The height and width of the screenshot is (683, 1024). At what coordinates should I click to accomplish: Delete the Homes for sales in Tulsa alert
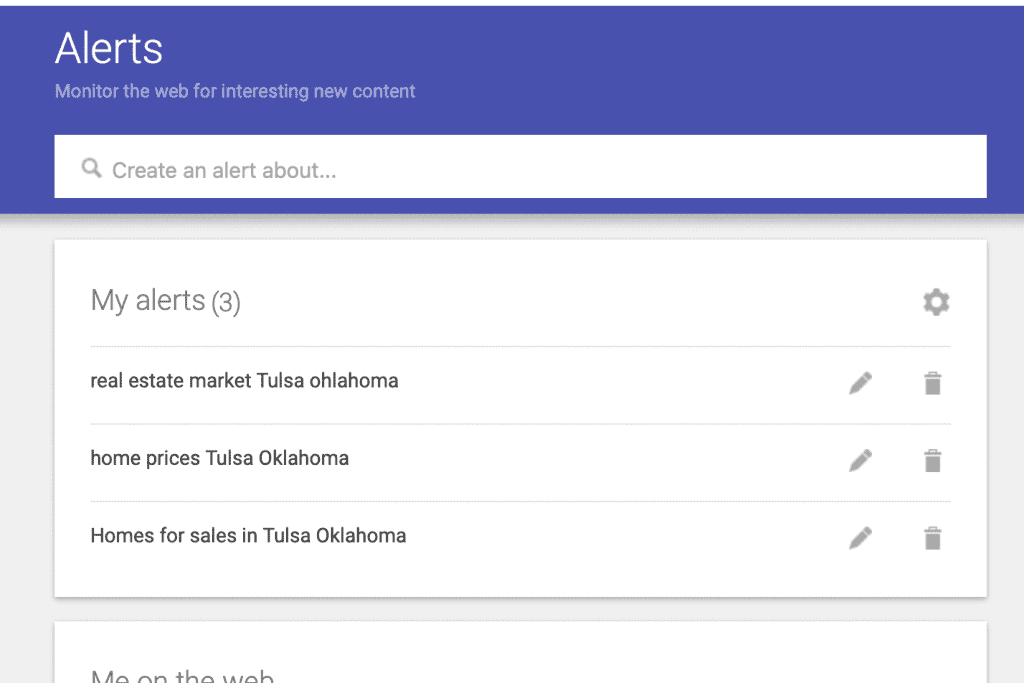(933, 538)
